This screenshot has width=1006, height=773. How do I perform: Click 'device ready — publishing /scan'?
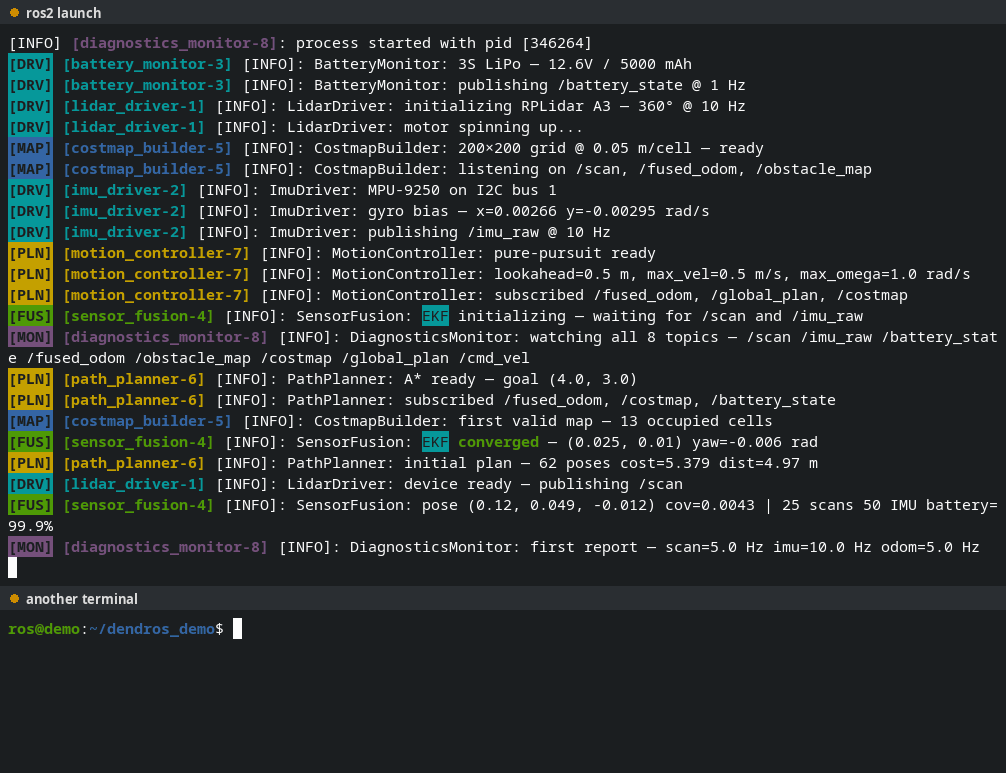point(543,484)
